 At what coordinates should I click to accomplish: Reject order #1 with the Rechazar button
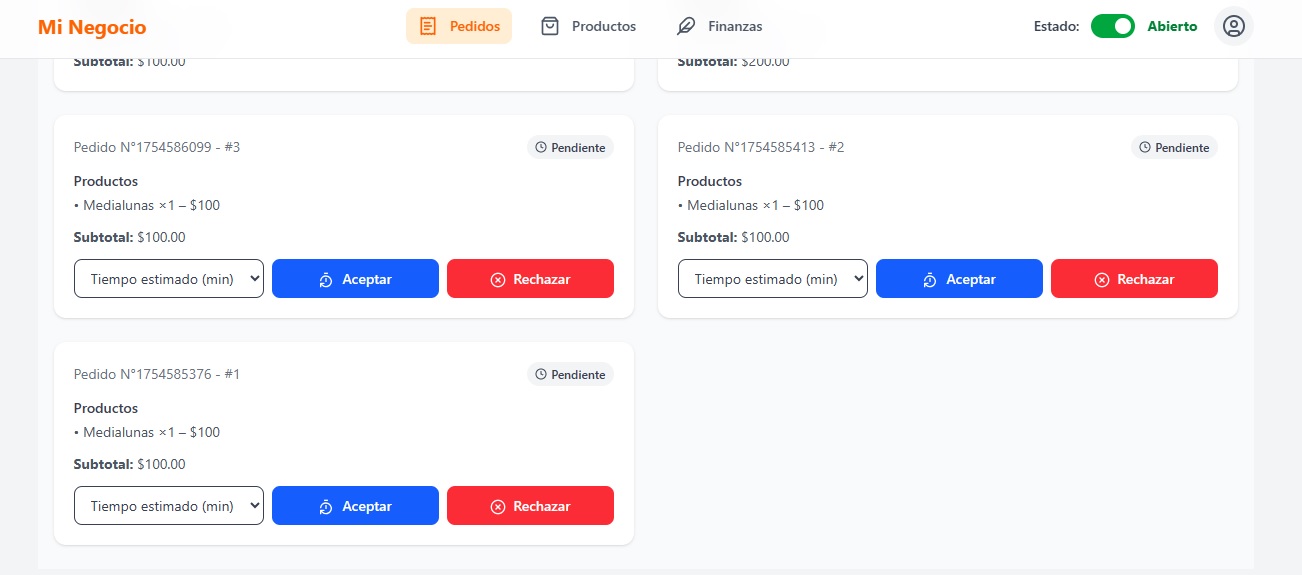530,506
